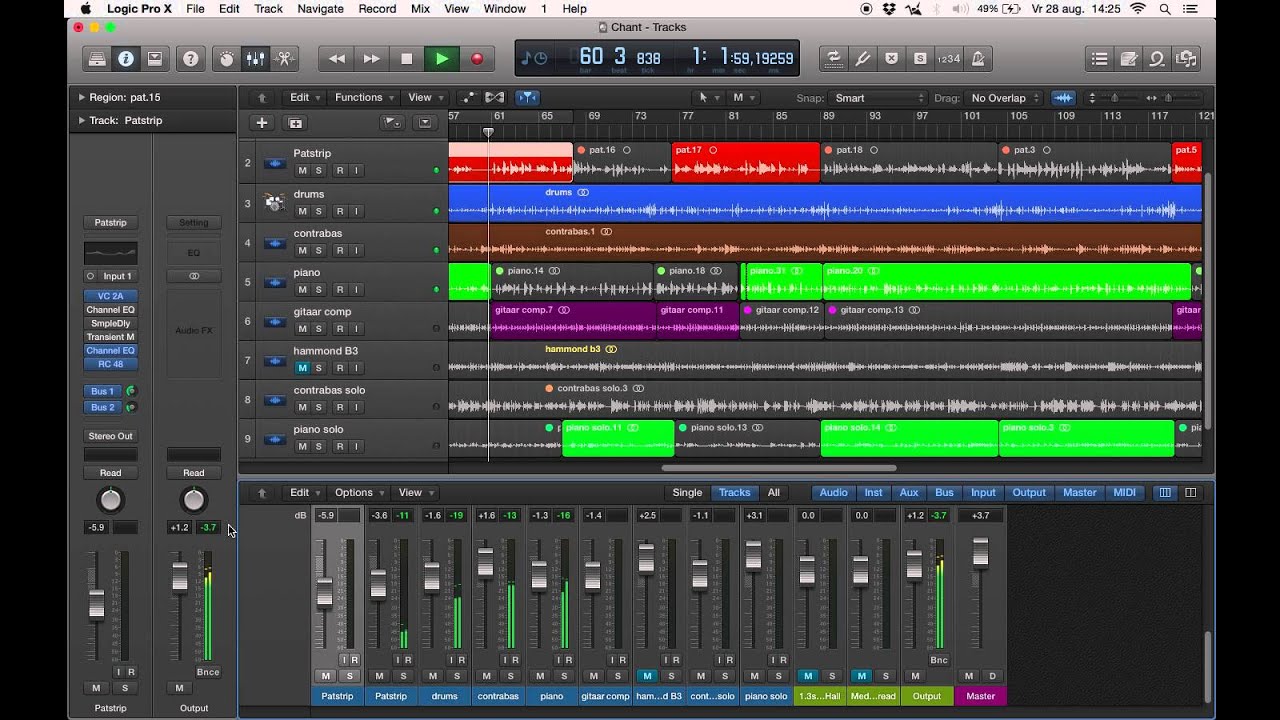Switch mixer to All view
Image resolution: width=1280 pixels, height=720 pixels.
point(773,493)
